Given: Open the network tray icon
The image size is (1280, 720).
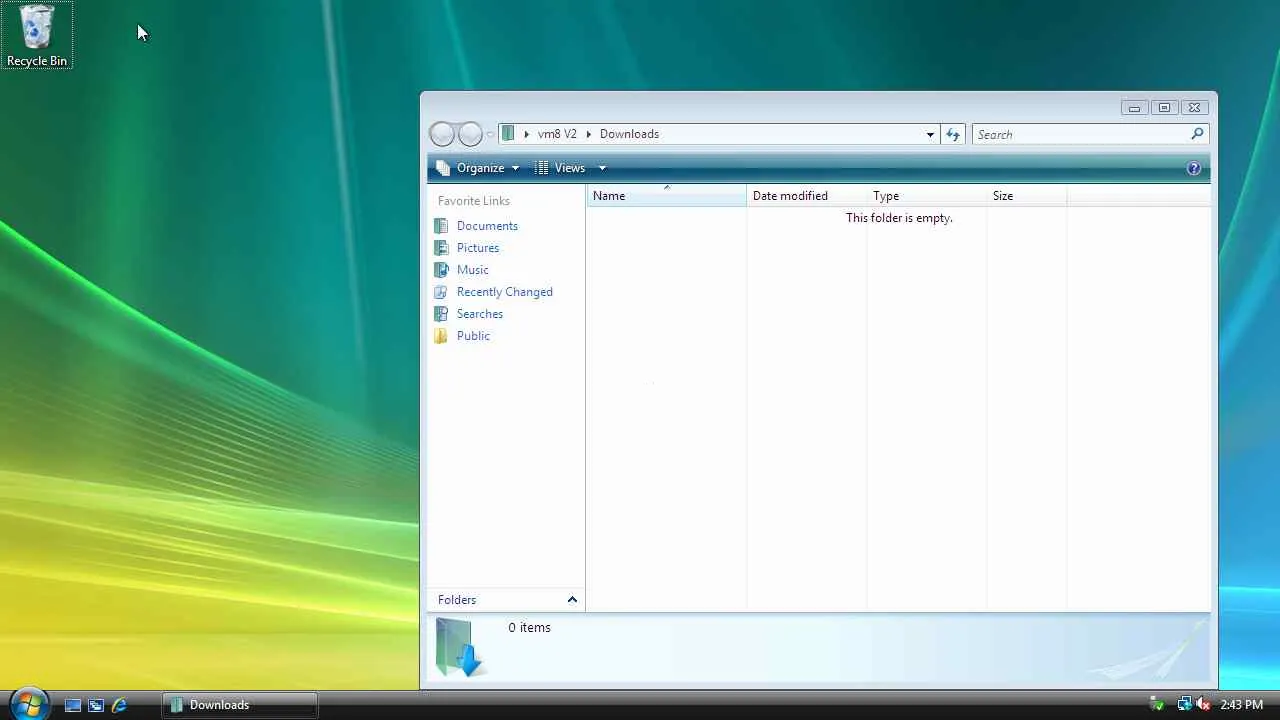Looking at the screenshot, I should pyautogui.click(x=1184, y=705).
